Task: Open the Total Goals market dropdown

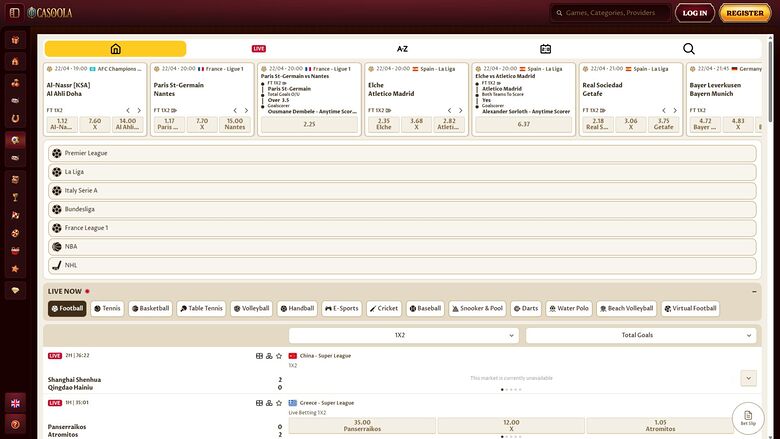Action: (x=641, y=335)
